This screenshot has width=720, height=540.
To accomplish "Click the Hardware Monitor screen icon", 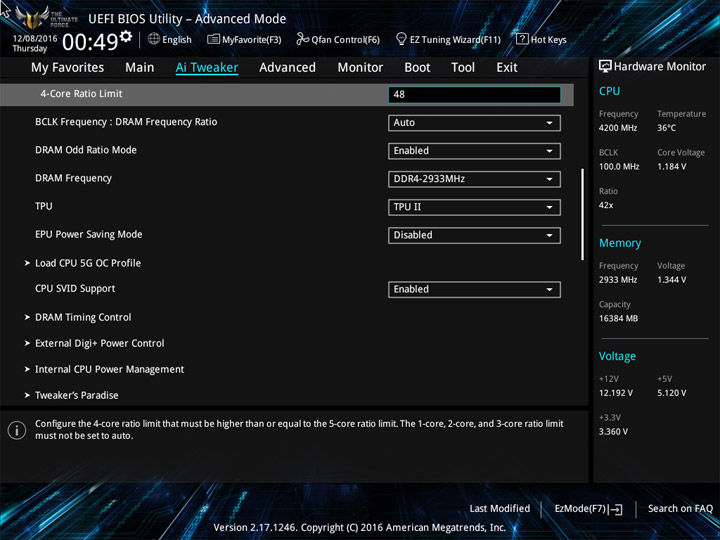I will click(x=605, y=67).
